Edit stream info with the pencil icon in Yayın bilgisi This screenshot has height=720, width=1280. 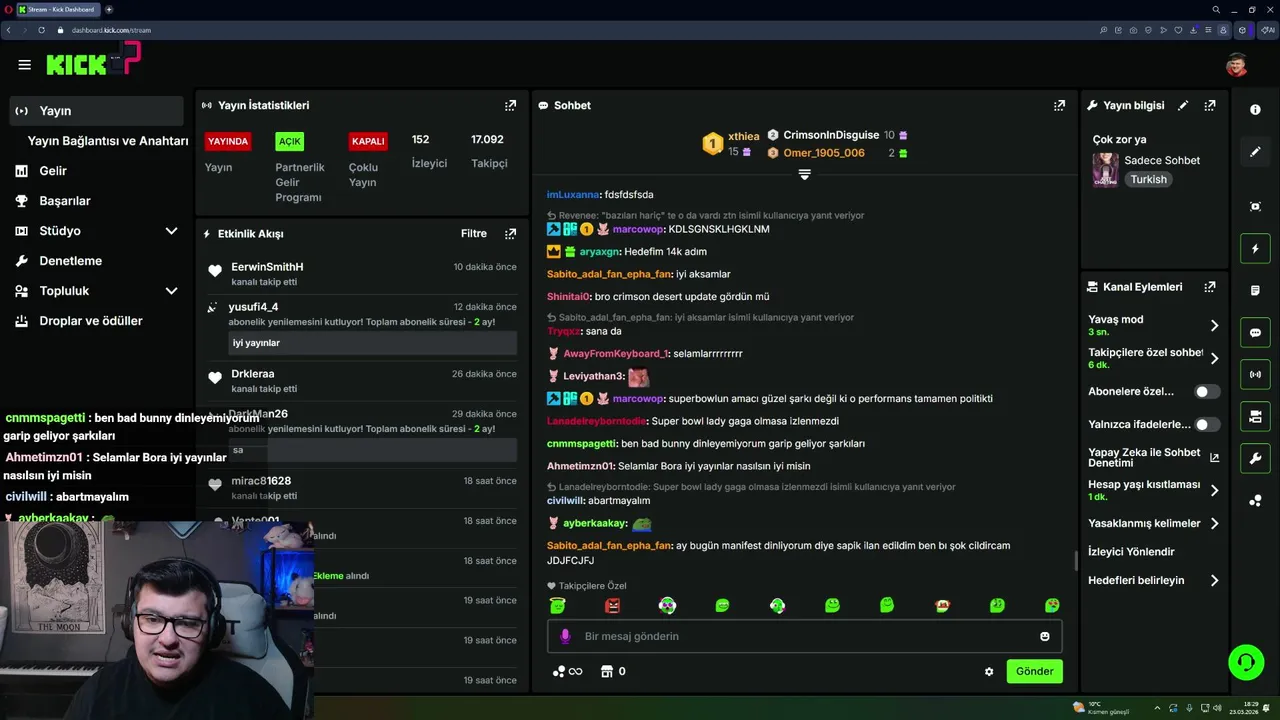click(x=1183, y=105)
